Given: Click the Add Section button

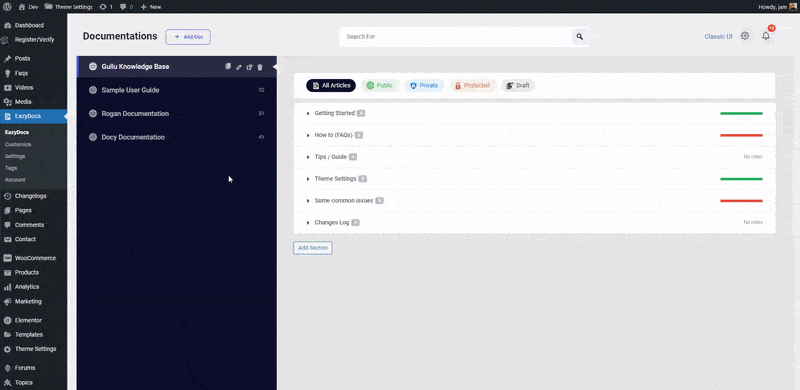Looking at the screenshot, I should coord(313,248).
